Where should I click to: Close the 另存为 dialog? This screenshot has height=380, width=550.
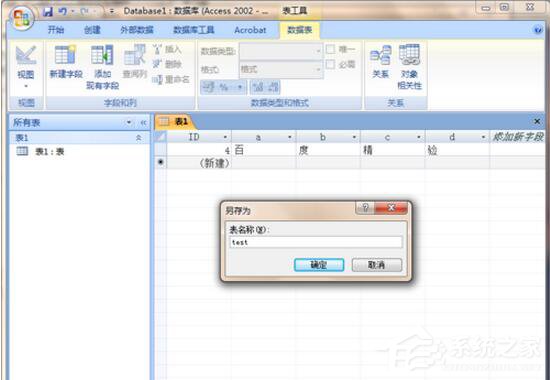(391, 208)
